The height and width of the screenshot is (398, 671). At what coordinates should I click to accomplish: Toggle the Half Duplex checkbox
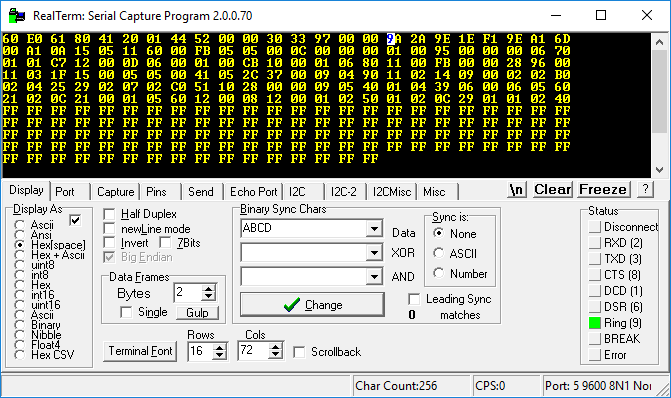click(x=110, y=214)
